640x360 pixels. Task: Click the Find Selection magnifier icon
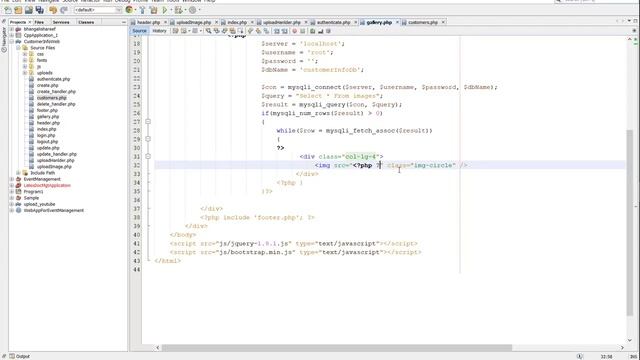pyautogui.click(x=208, y=31)
